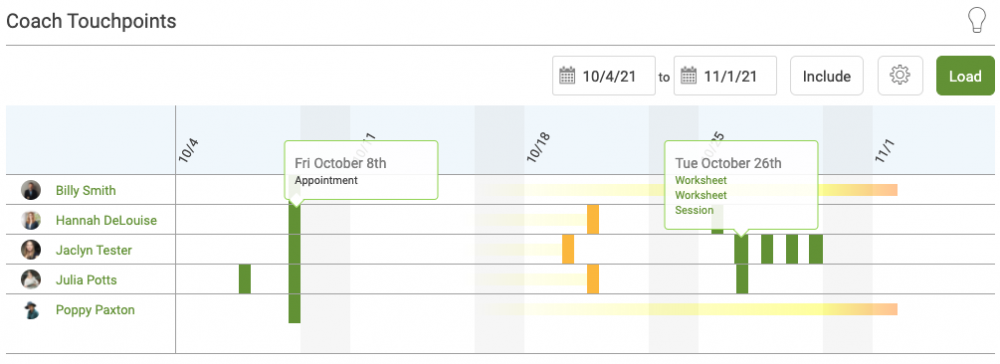Click the lightbulb tips icon
The height and width of the screenshot is (364, 1000).
[976, 20]
